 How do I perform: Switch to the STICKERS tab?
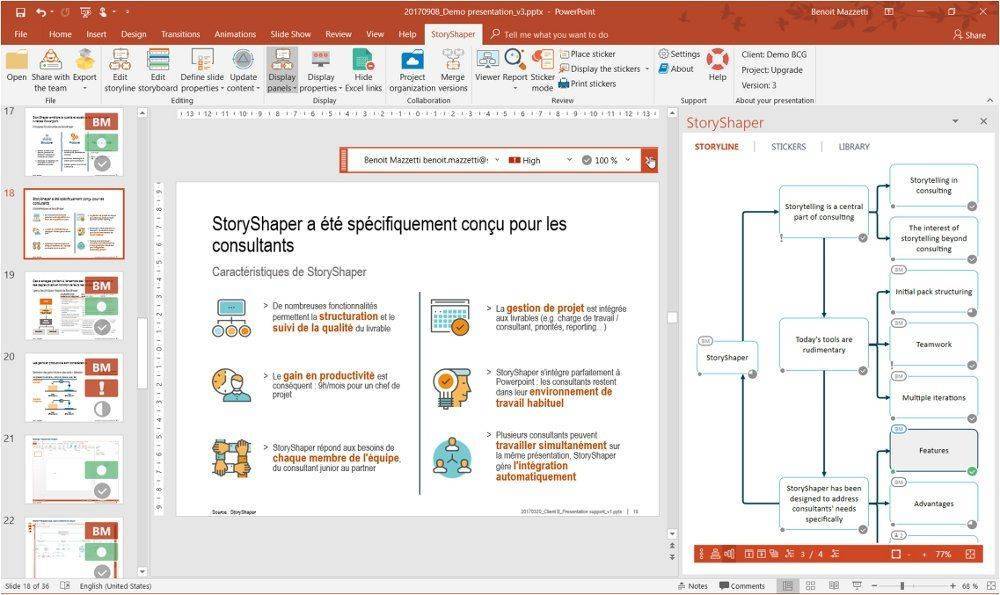[x=788, y=147]
